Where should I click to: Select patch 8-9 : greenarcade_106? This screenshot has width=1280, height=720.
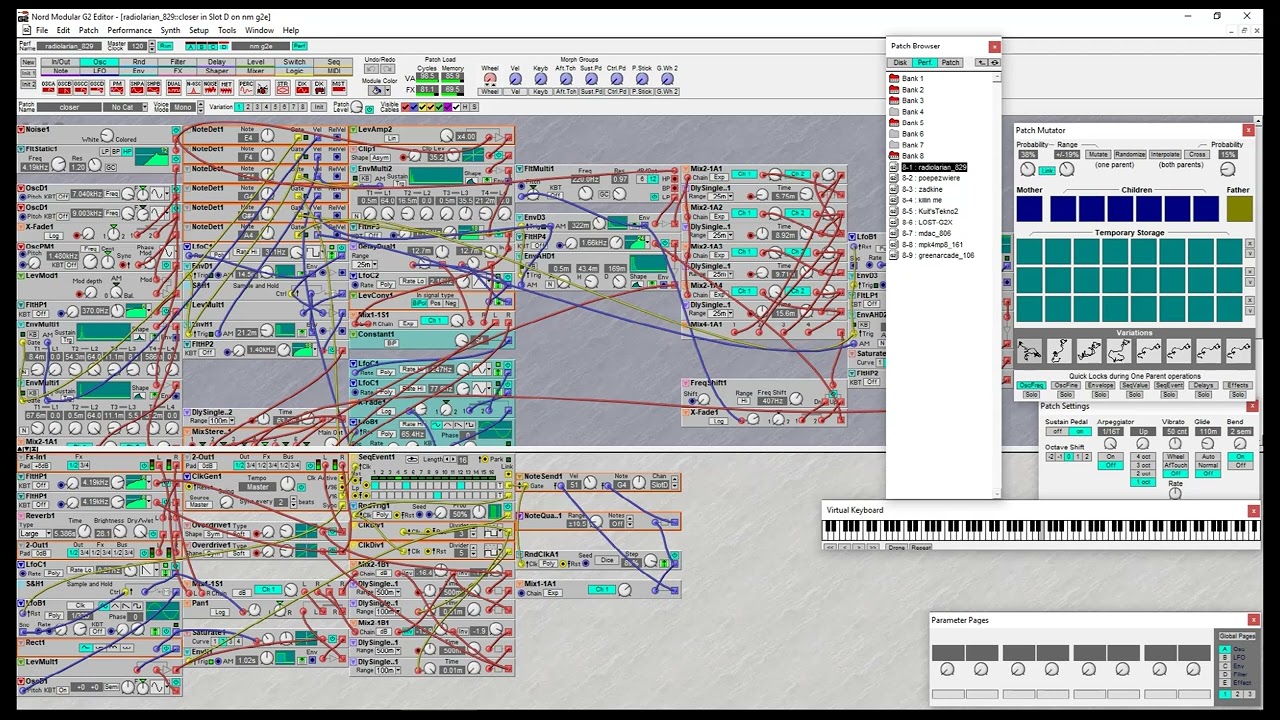(x=937, y=255)
